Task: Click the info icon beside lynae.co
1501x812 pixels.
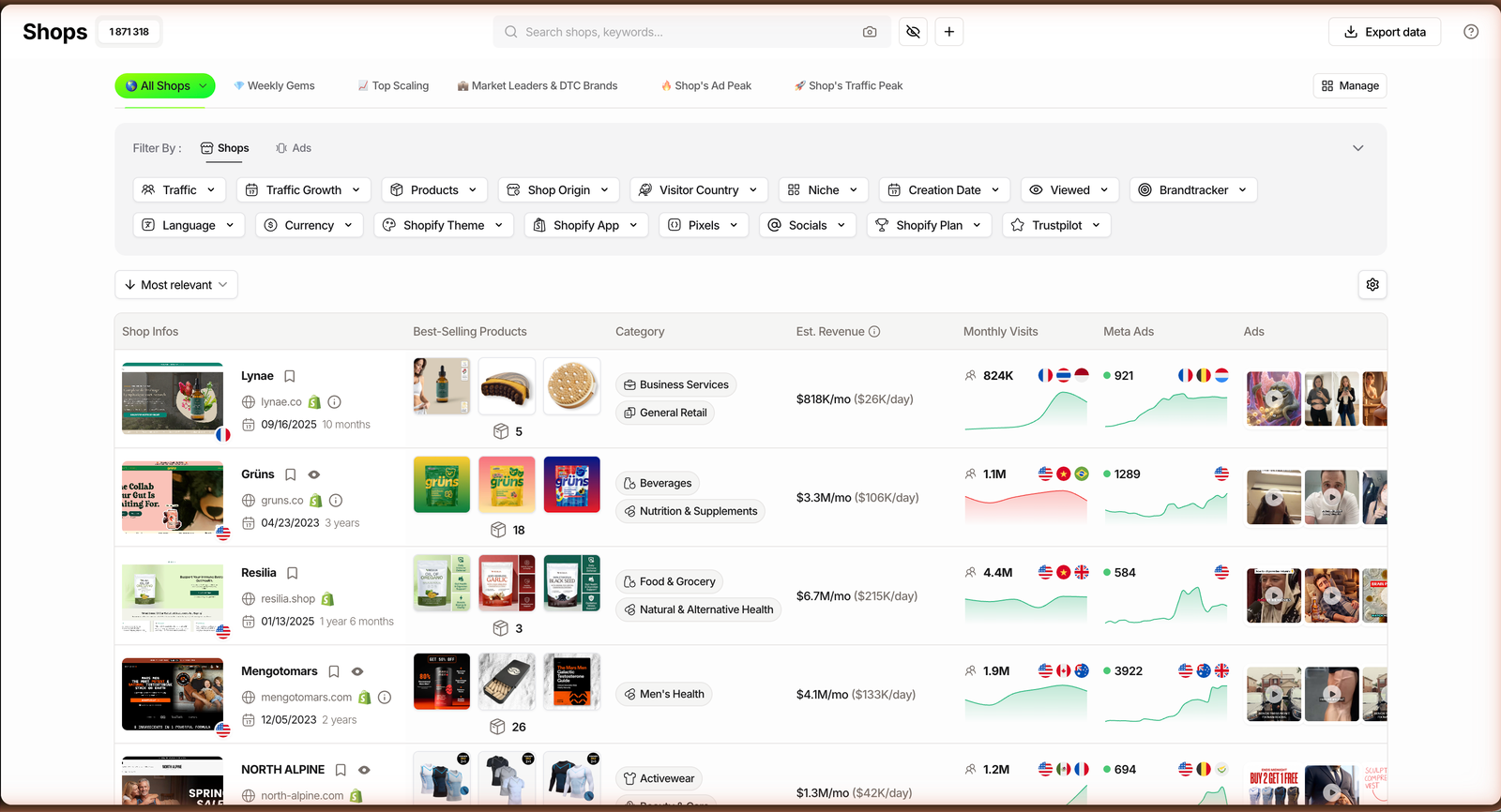Action: tap(335, 401)
